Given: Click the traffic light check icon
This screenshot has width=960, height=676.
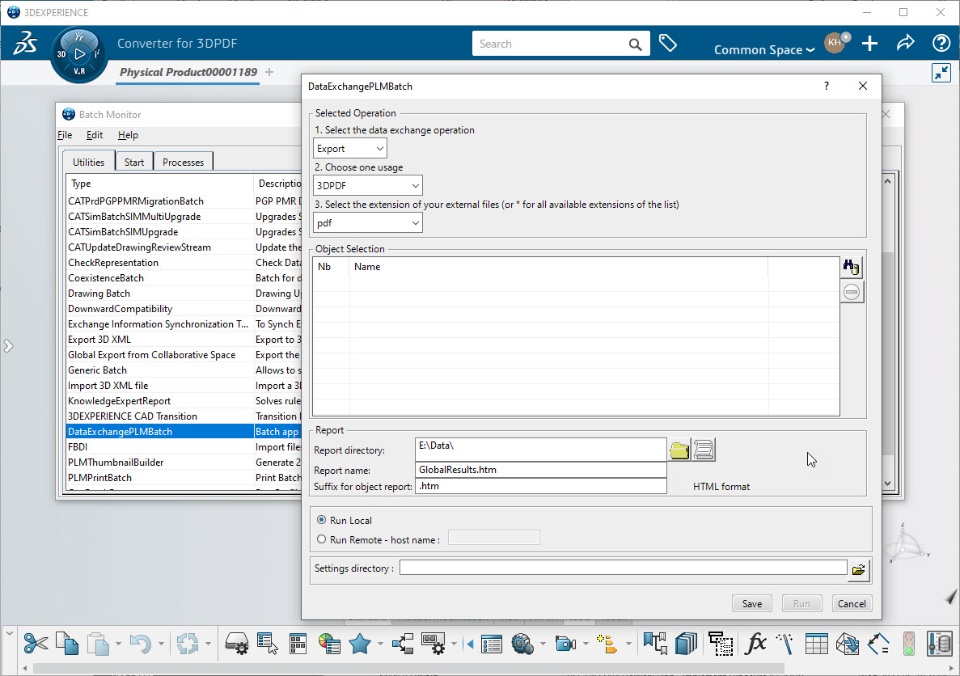Looking at the screenshot, I should 909,644.
